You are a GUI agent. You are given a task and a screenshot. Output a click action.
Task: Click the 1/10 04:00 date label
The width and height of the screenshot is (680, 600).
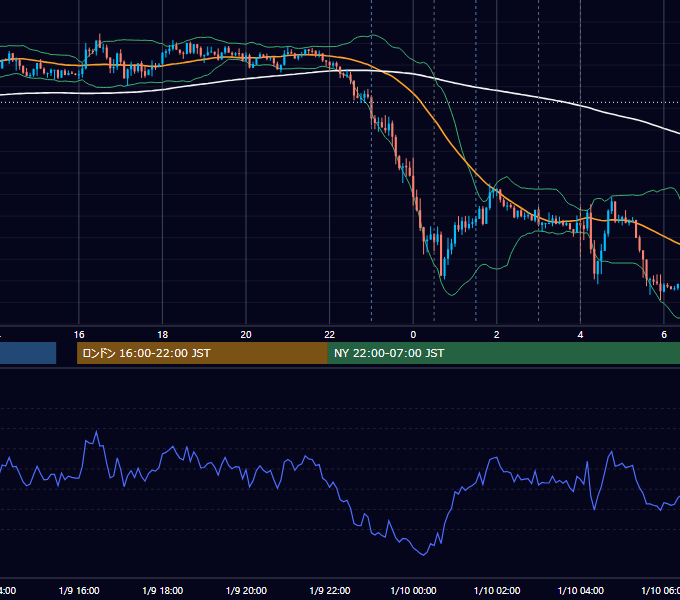point(581,590)
